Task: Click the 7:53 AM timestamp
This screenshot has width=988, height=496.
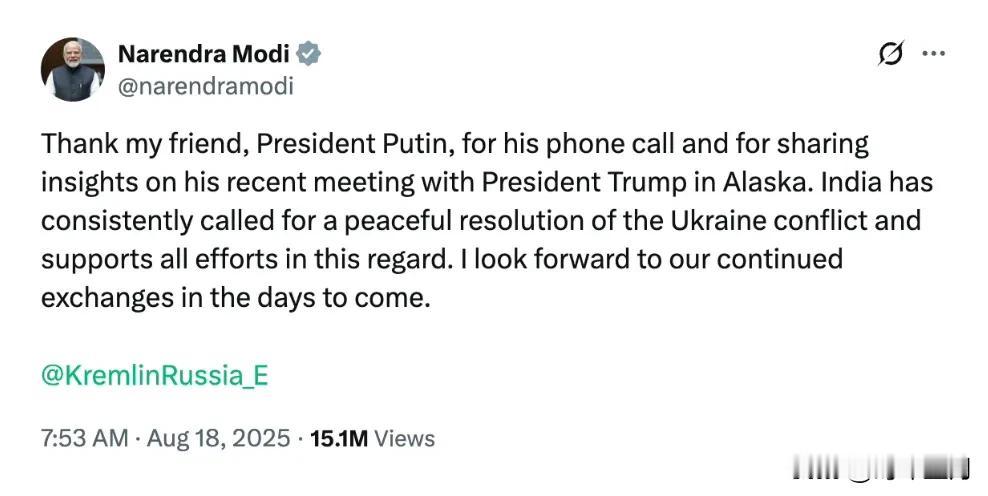Action: (84, 438)
